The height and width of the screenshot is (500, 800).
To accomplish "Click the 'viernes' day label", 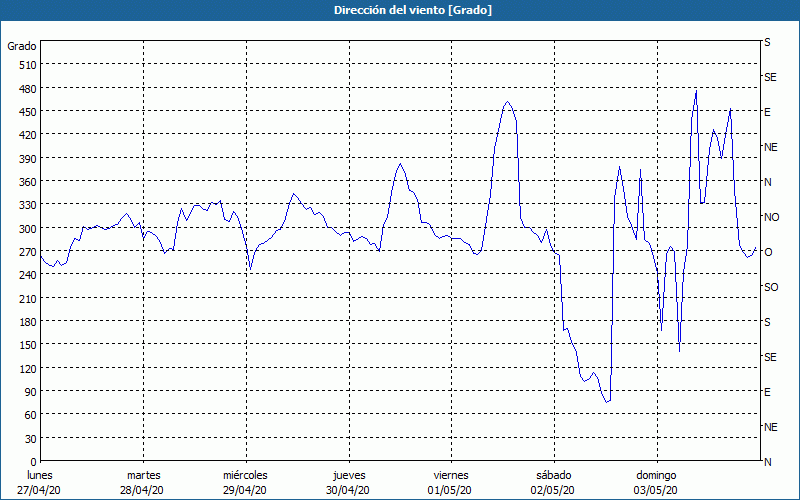I will click(x=451, y=476).
